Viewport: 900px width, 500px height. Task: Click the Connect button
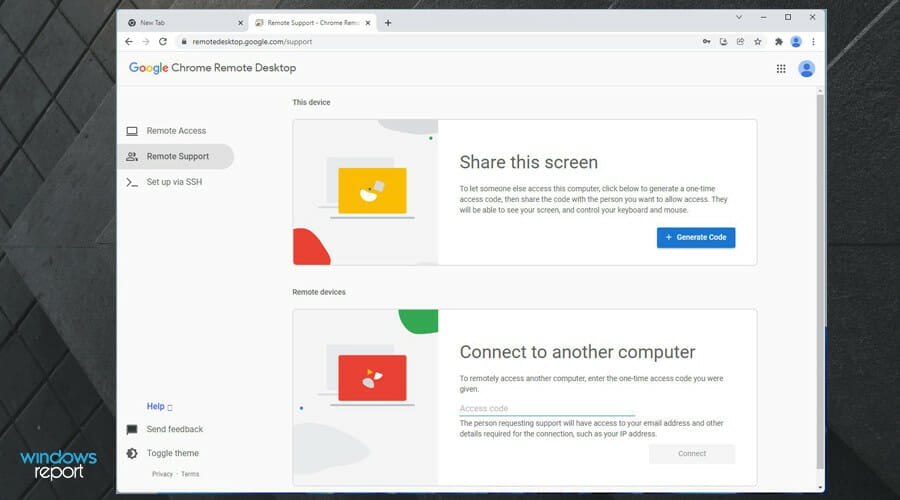tap(692, 454)
